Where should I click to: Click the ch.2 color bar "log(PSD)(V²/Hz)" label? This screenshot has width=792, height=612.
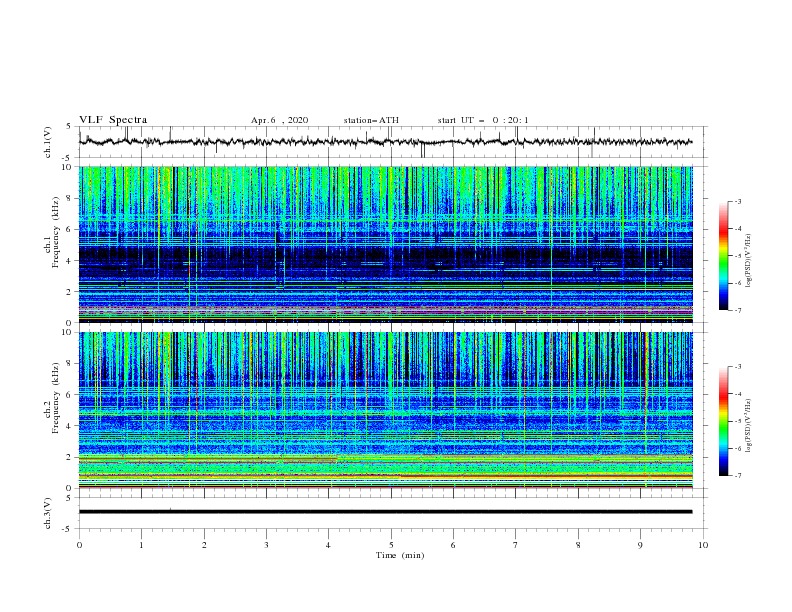tap(749, 425)
